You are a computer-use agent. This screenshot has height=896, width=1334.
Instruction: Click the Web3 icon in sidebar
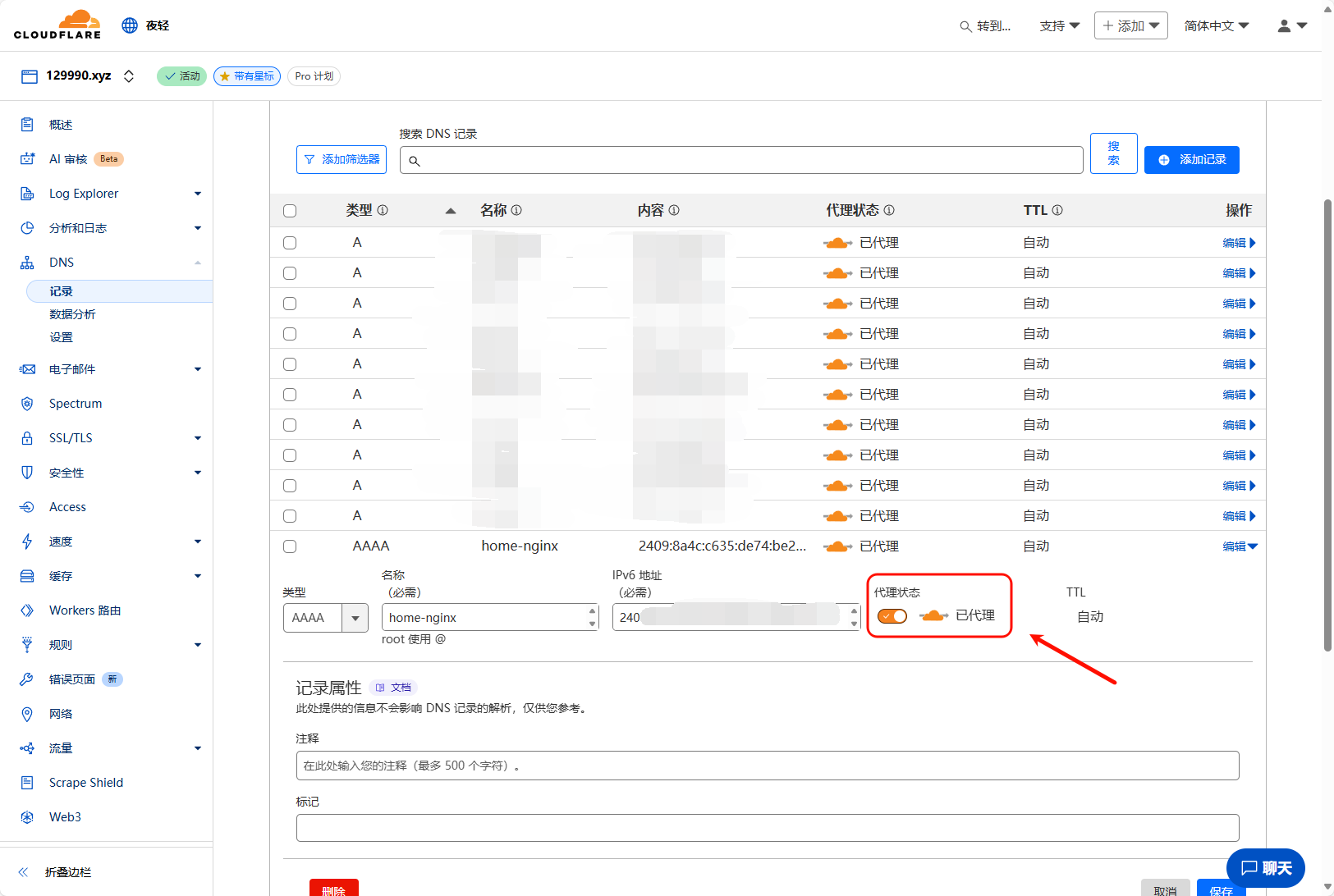[x=27, y=817]
